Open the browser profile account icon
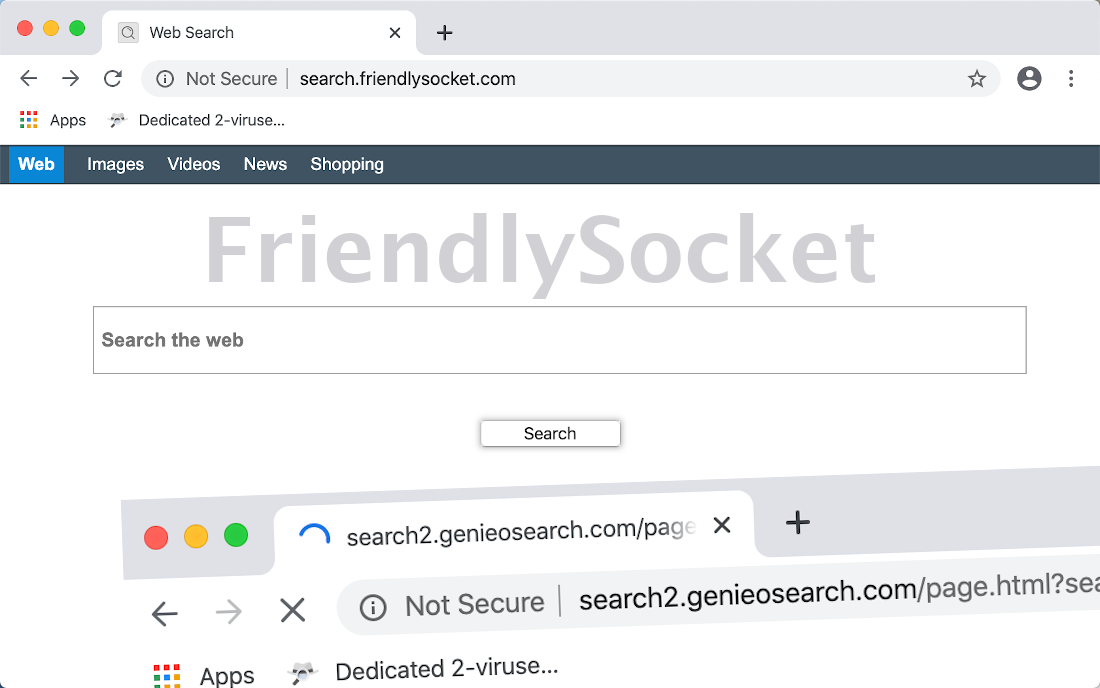The image size is (1100, 688). [x=1029, y=78]
